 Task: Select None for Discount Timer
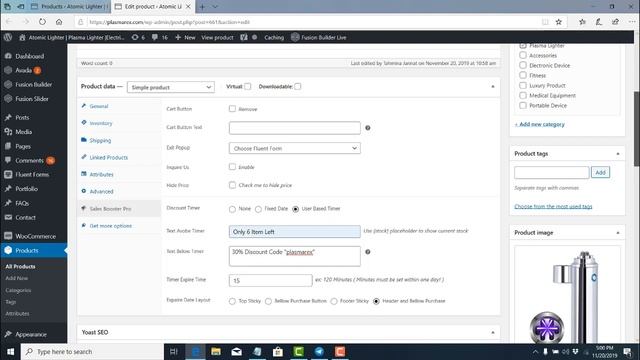[232, 209]
